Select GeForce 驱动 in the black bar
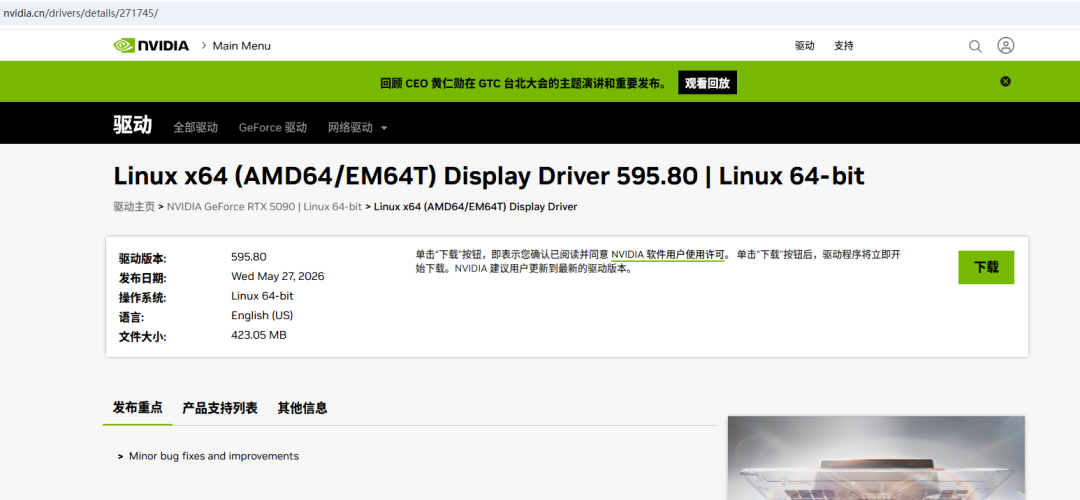The image size is (1080, 500). tap(273, 127)
